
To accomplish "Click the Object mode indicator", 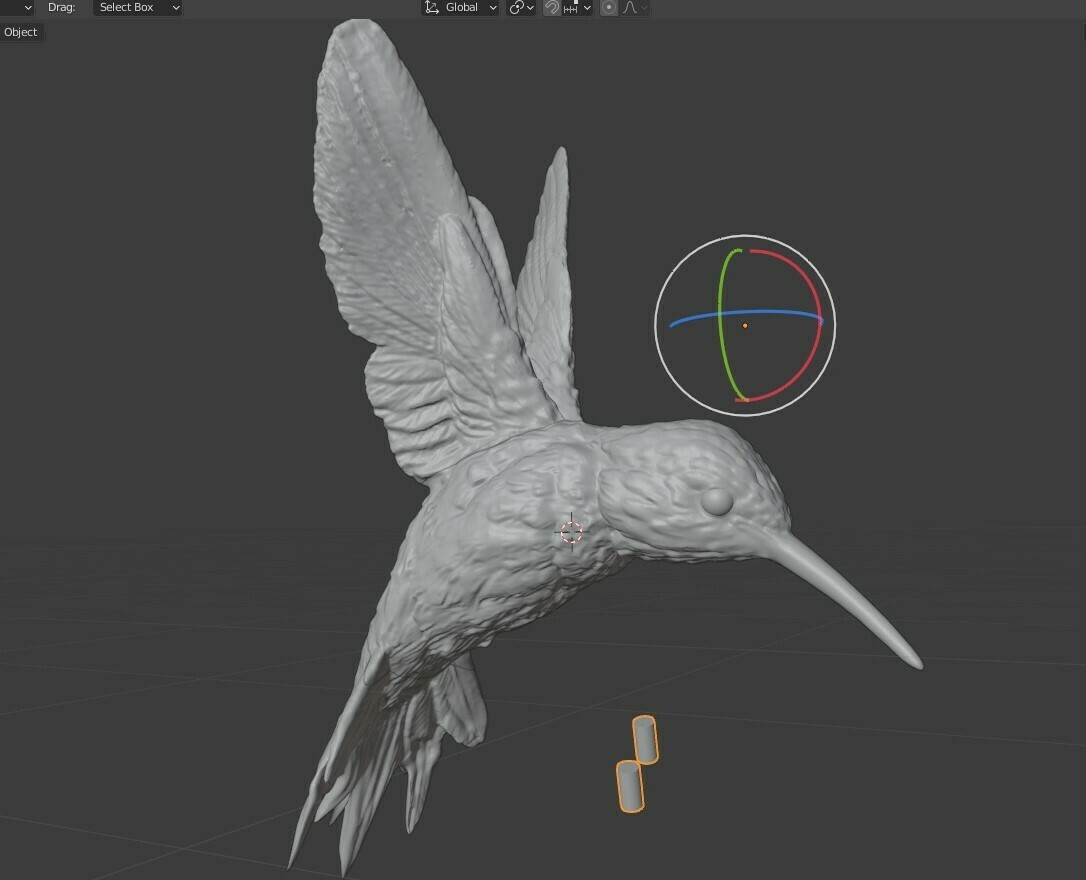I will (20, 31).
